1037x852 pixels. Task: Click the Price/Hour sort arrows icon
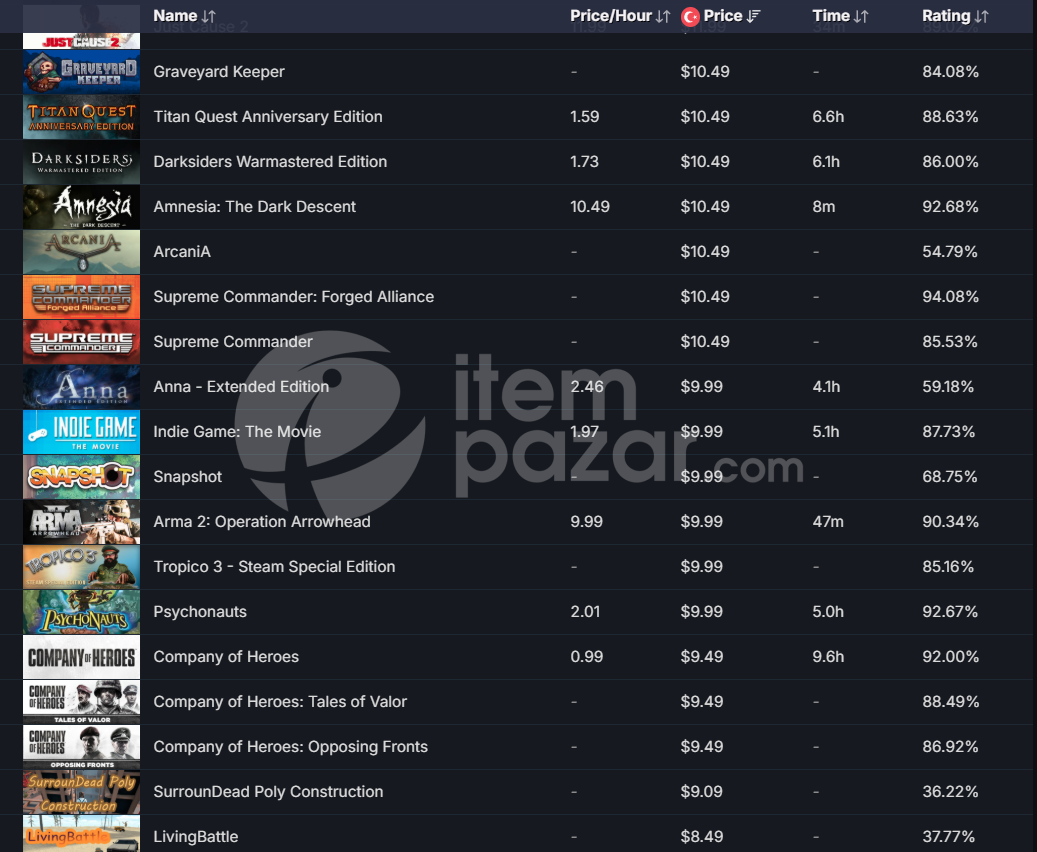click(663, 17)
